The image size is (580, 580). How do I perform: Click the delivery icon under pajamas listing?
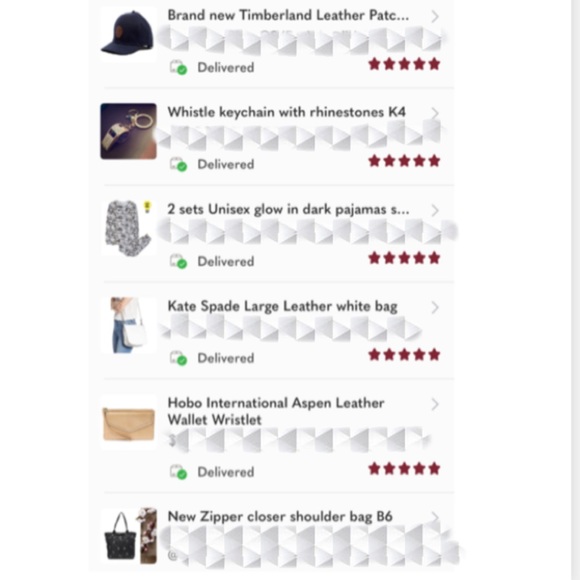[x=178, y=261]
